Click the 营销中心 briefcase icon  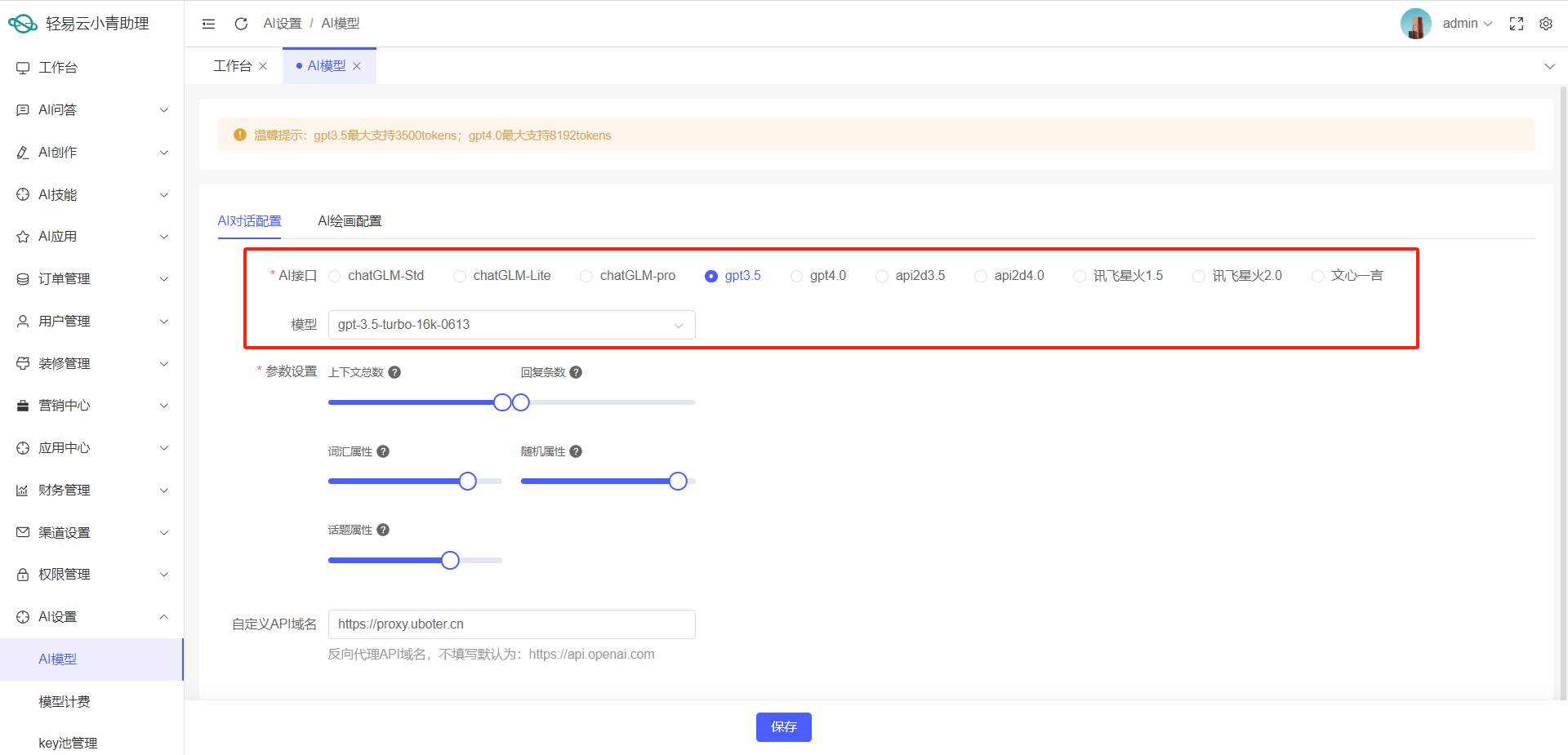23,406
